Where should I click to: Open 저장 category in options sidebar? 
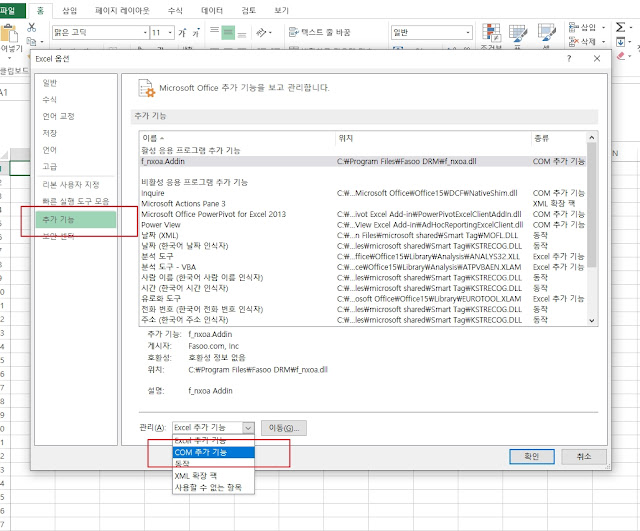[76, 133]
